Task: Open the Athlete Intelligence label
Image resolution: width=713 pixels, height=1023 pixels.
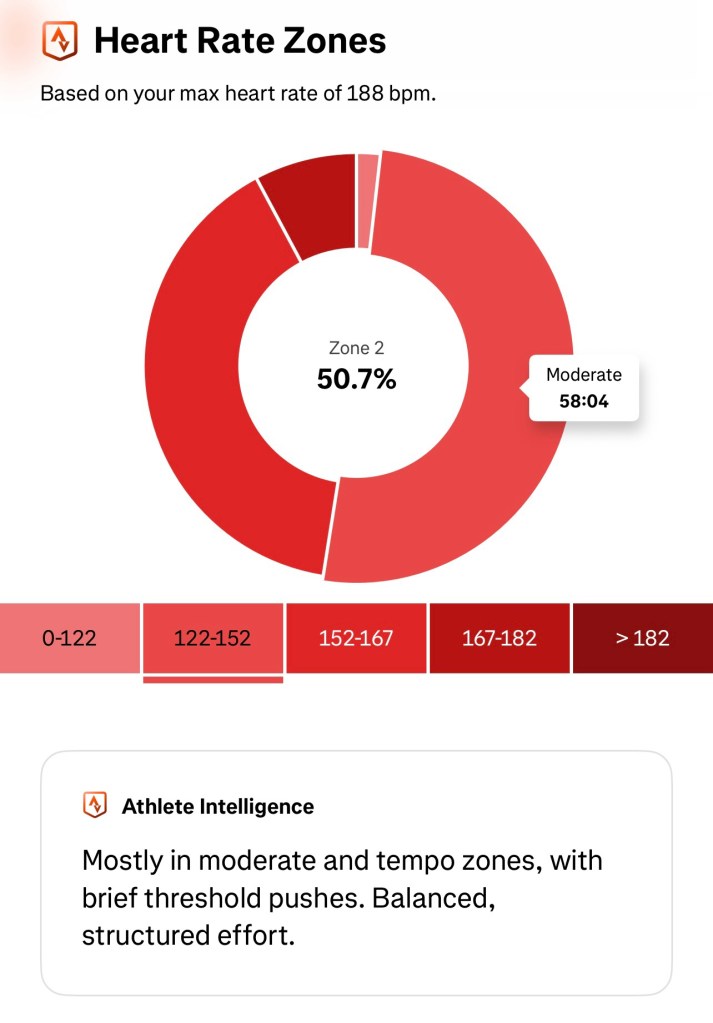Action: click(217, 806)
